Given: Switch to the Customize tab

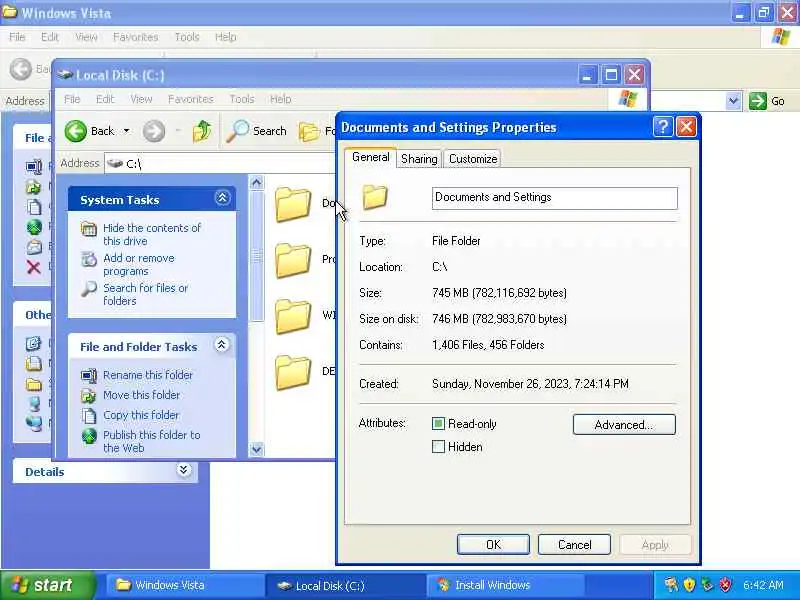Looking at the screenshot, I should (x=473, y=159).
